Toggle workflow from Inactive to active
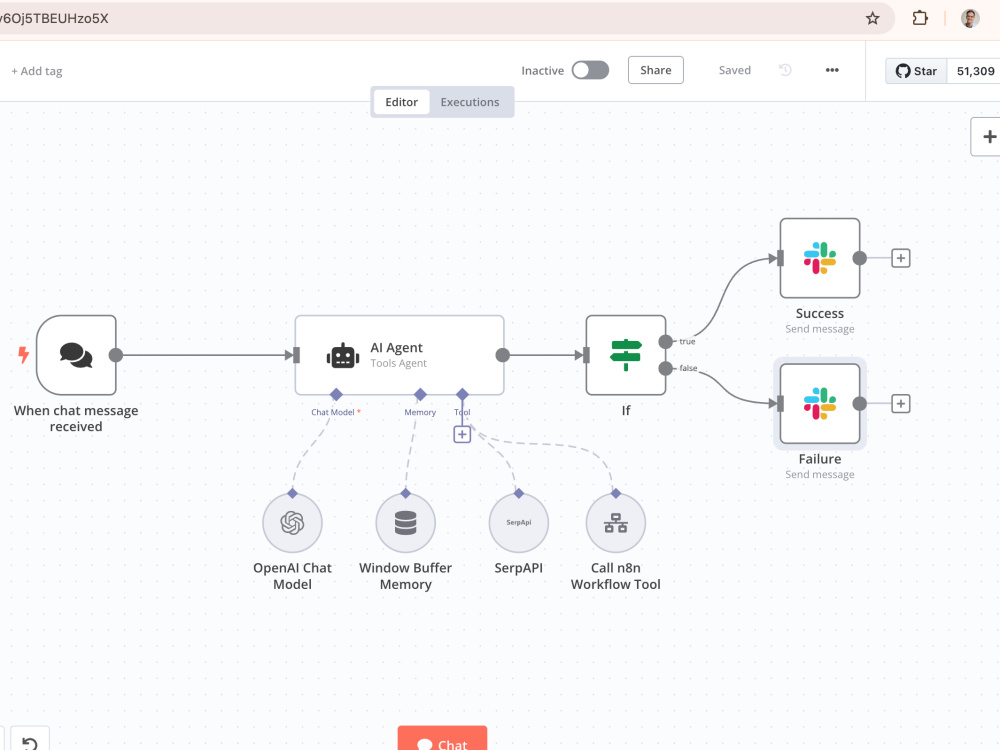The image size is (1000, 750). point(590,70)
